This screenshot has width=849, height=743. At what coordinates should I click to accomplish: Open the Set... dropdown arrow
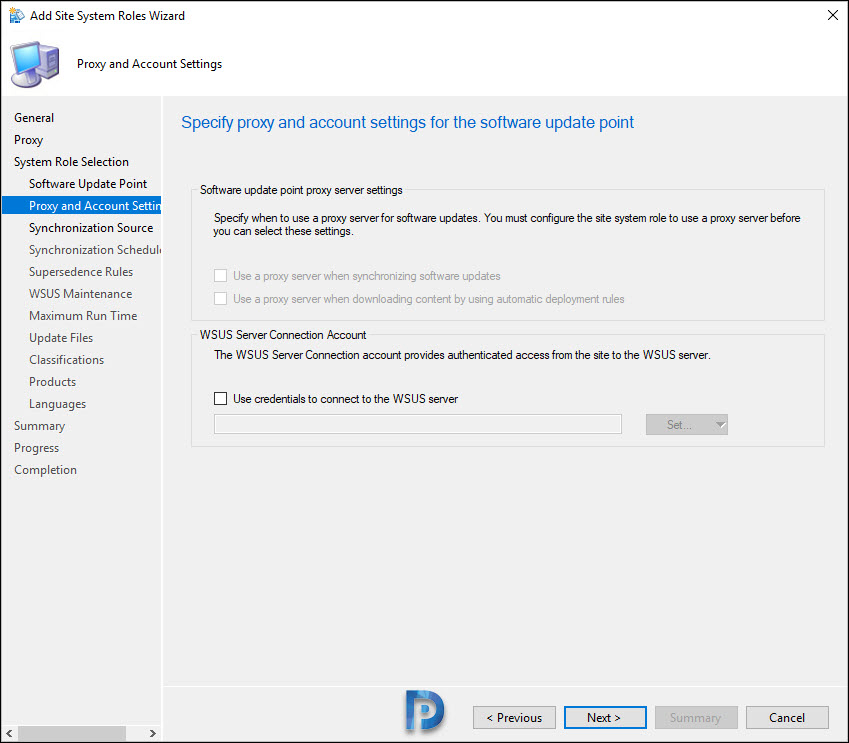[720, 425]
